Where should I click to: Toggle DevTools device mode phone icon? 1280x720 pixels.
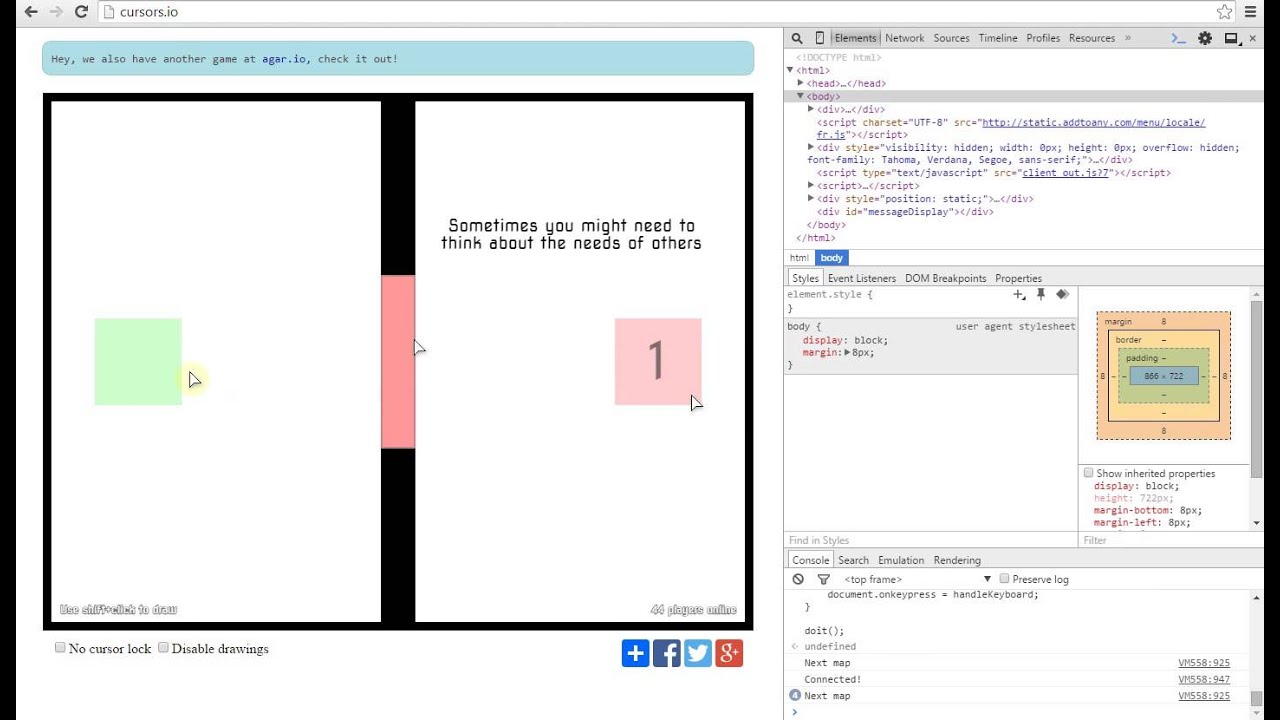pos(820,38)
